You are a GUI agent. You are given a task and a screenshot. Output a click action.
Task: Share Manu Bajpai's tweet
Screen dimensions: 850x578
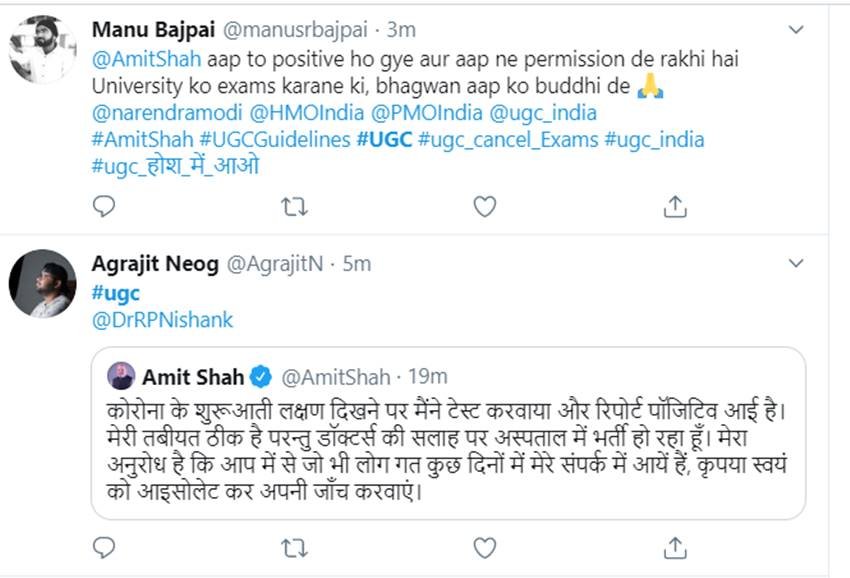click(x=675, y=207)
